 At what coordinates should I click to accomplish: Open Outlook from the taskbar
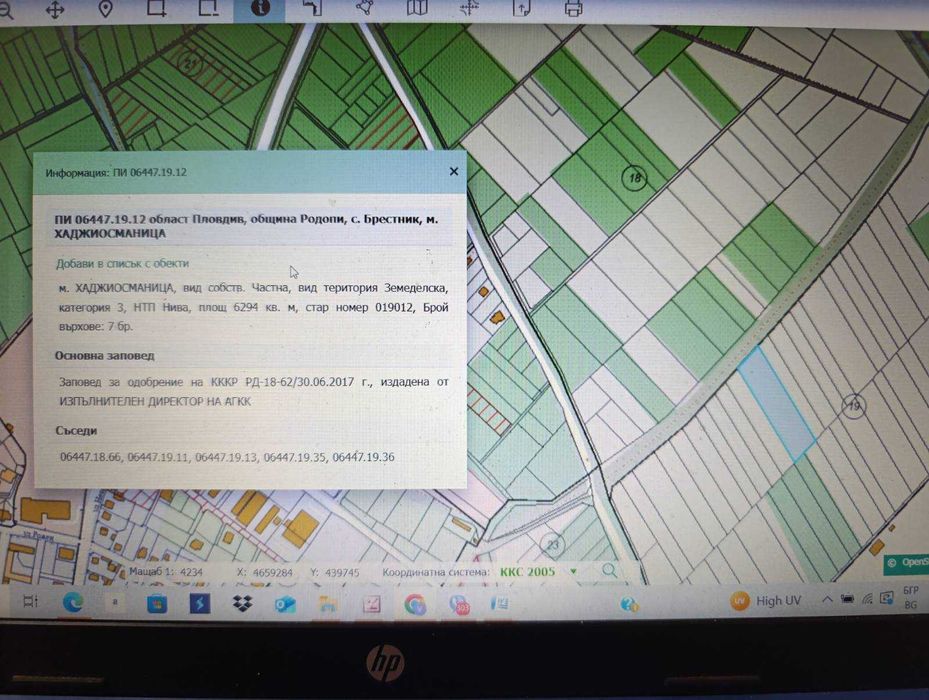coord(285,604)
